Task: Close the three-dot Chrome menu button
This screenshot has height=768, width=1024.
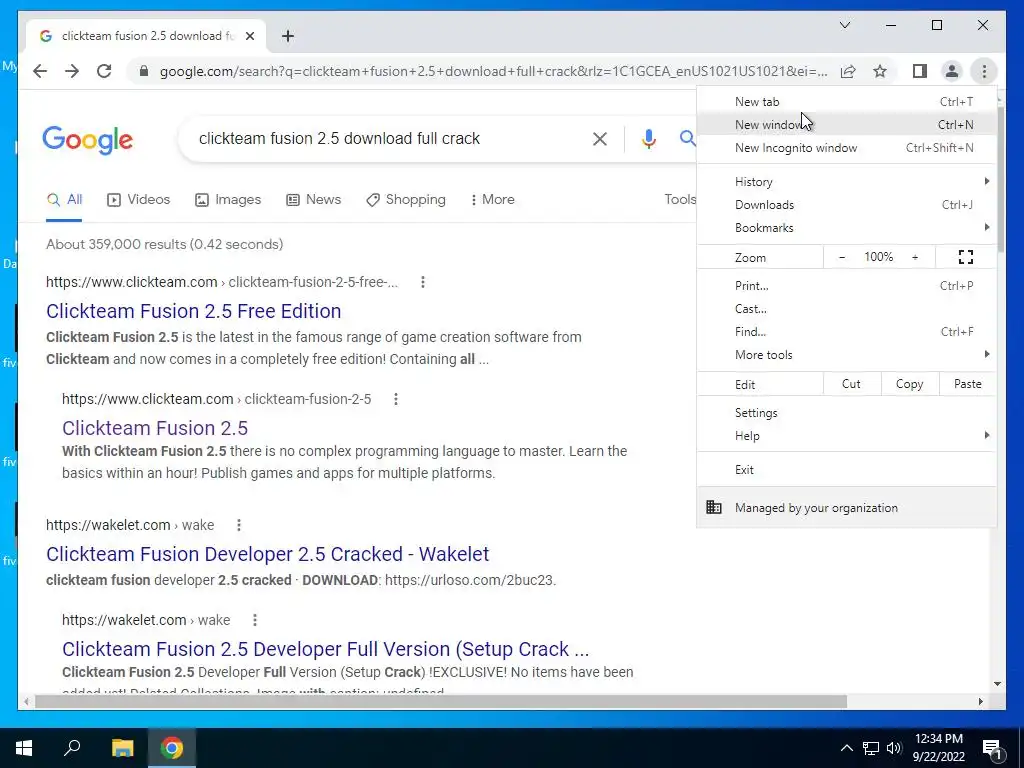Action: tap(984, 71)
